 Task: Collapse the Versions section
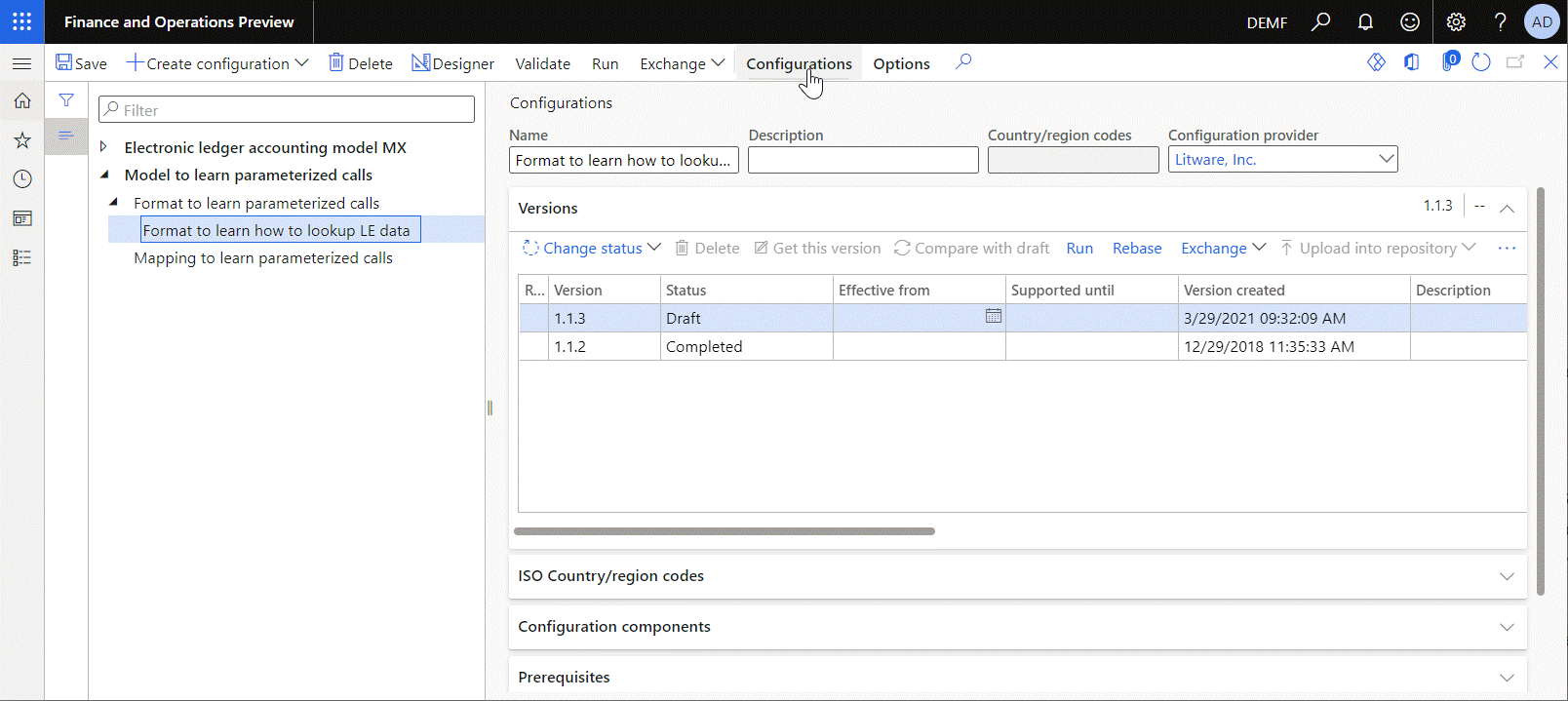[1507, 208]
